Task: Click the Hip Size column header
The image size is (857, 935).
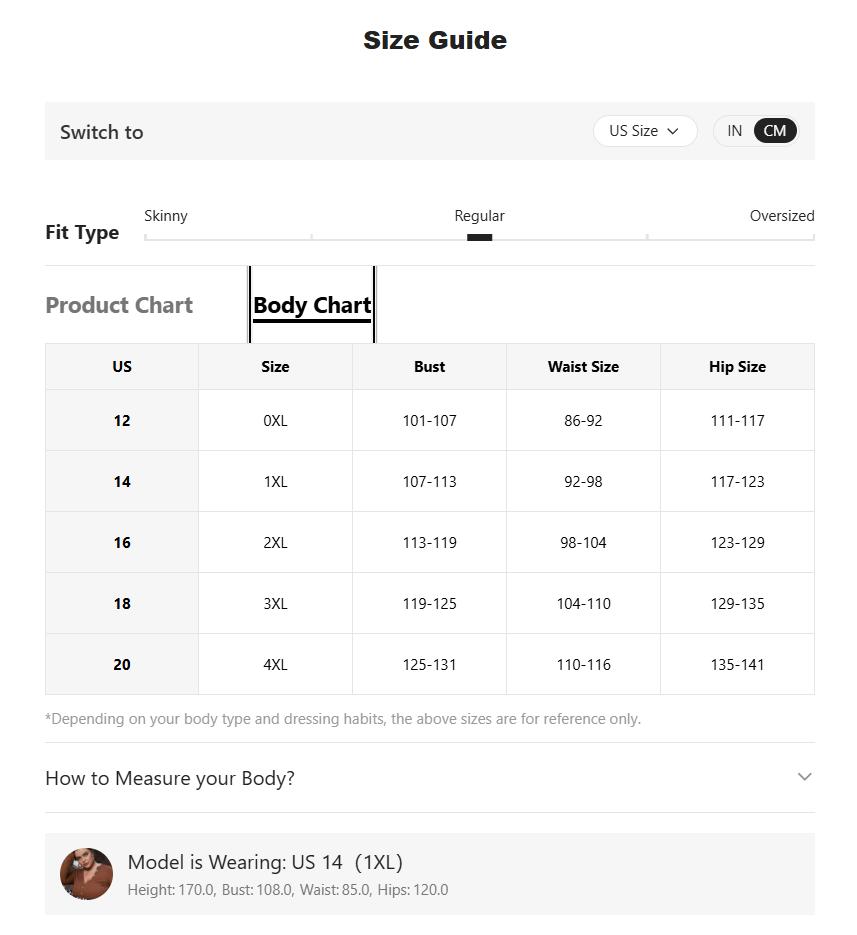Action: pos(737,367)
